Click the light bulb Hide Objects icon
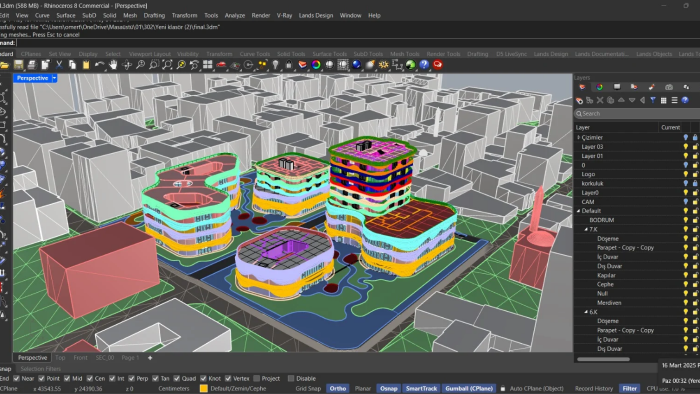The image size is (700, 394). point(275,65)
